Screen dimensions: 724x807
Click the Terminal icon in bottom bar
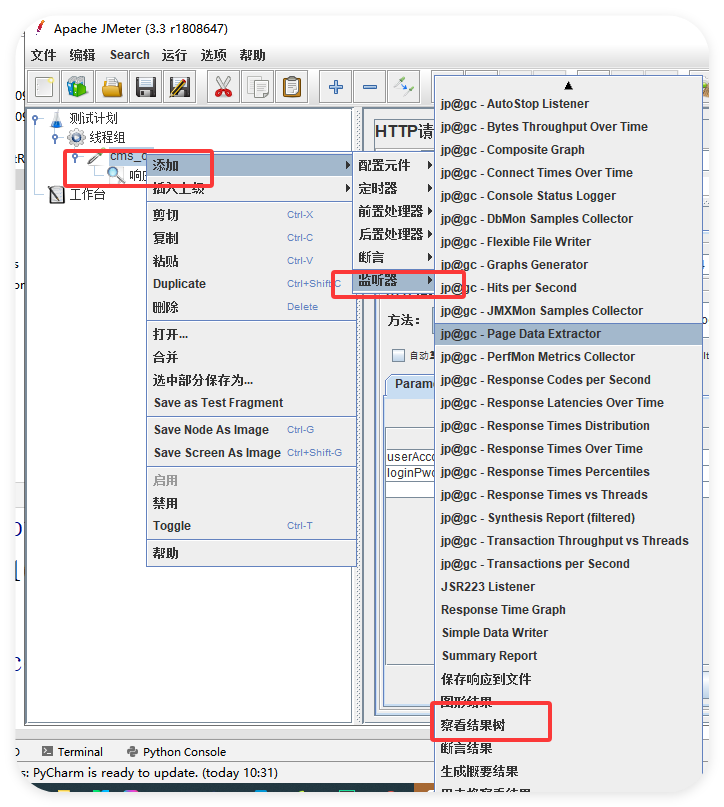tap(47, 751)
